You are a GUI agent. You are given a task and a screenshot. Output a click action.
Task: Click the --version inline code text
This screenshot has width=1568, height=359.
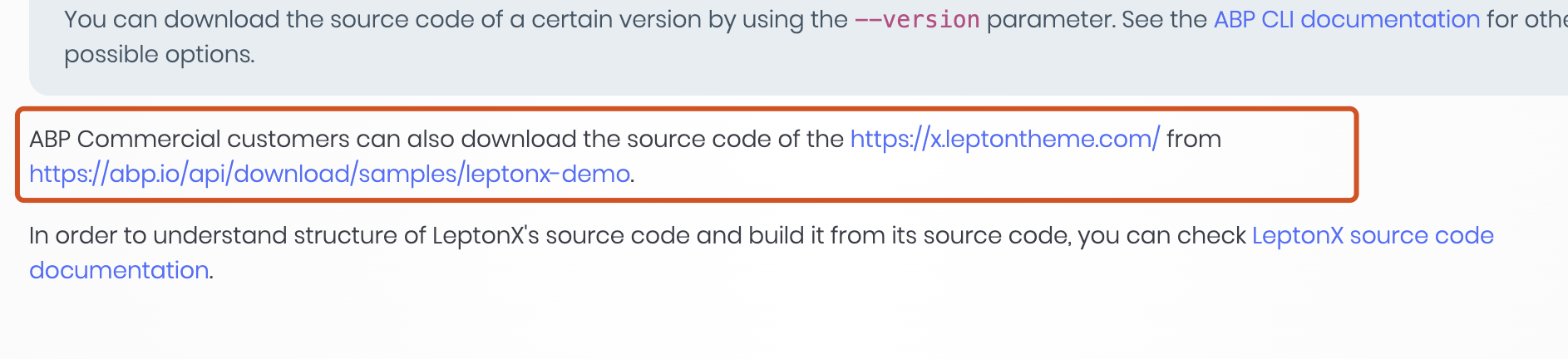917,19
